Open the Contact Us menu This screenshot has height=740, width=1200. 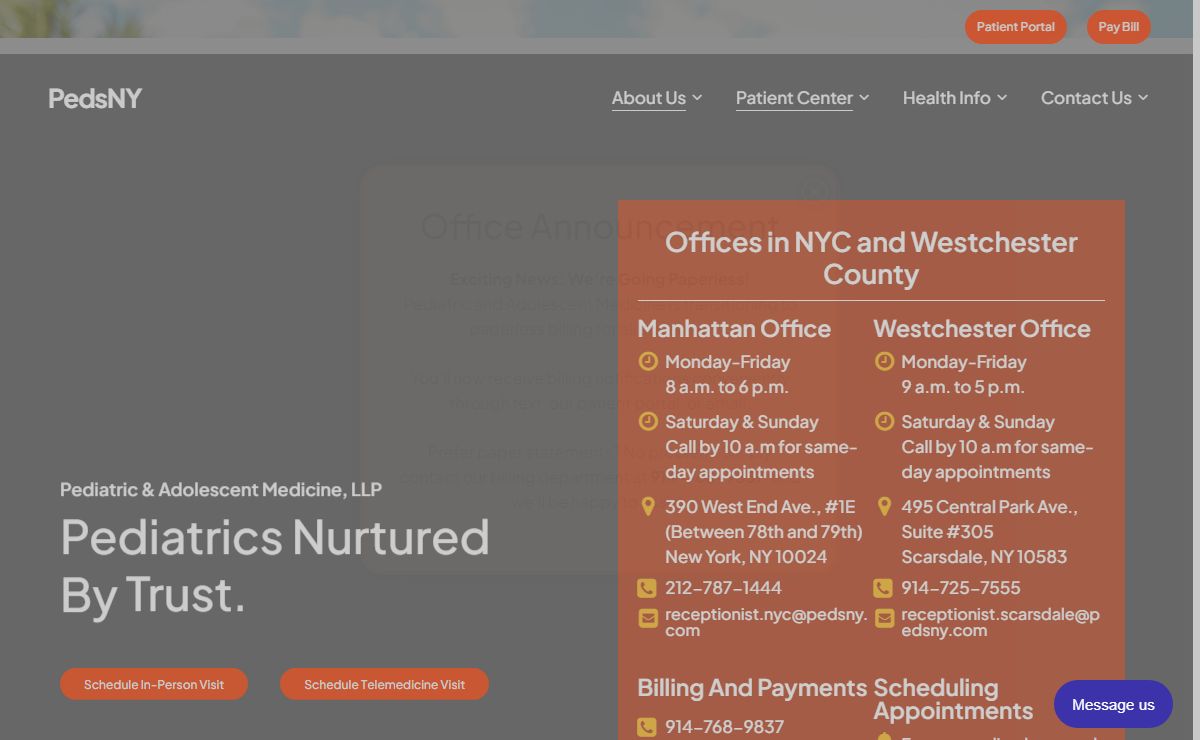click(x=1094, y=98)
